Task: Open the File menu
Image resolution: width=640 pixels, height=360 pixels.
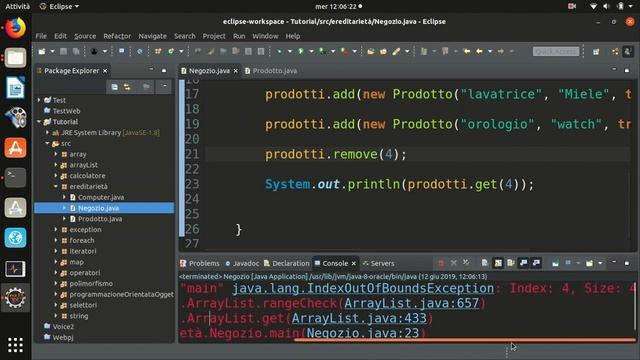Action: click(x=41, y=36)
